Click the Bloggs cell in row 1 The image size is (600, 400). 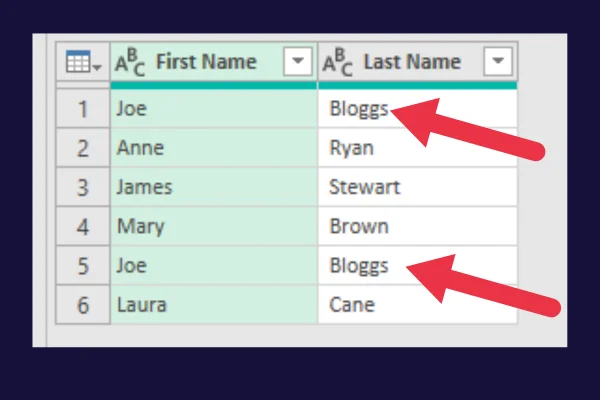point(417,109)
